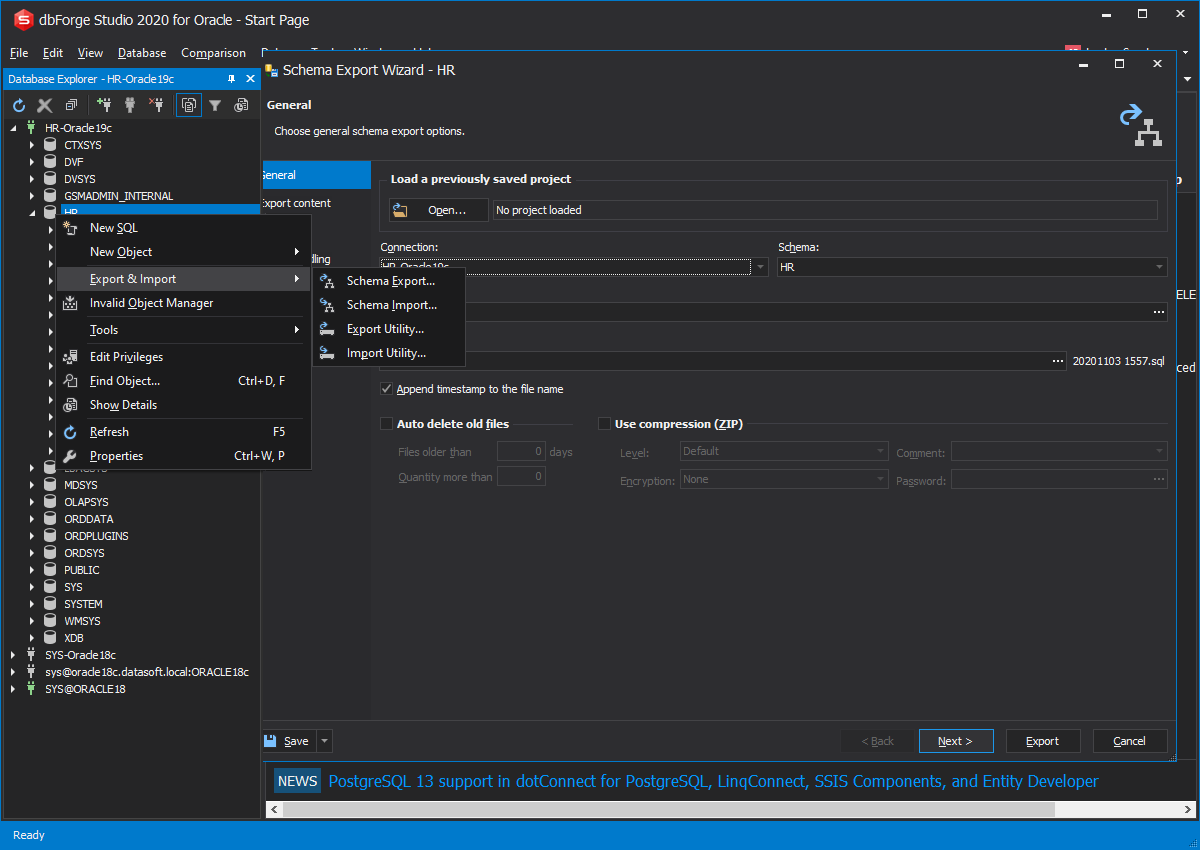The image size is (1200, 850).
Task: Open the File menu
Action: pyautogui.click(x=19, y=53)
